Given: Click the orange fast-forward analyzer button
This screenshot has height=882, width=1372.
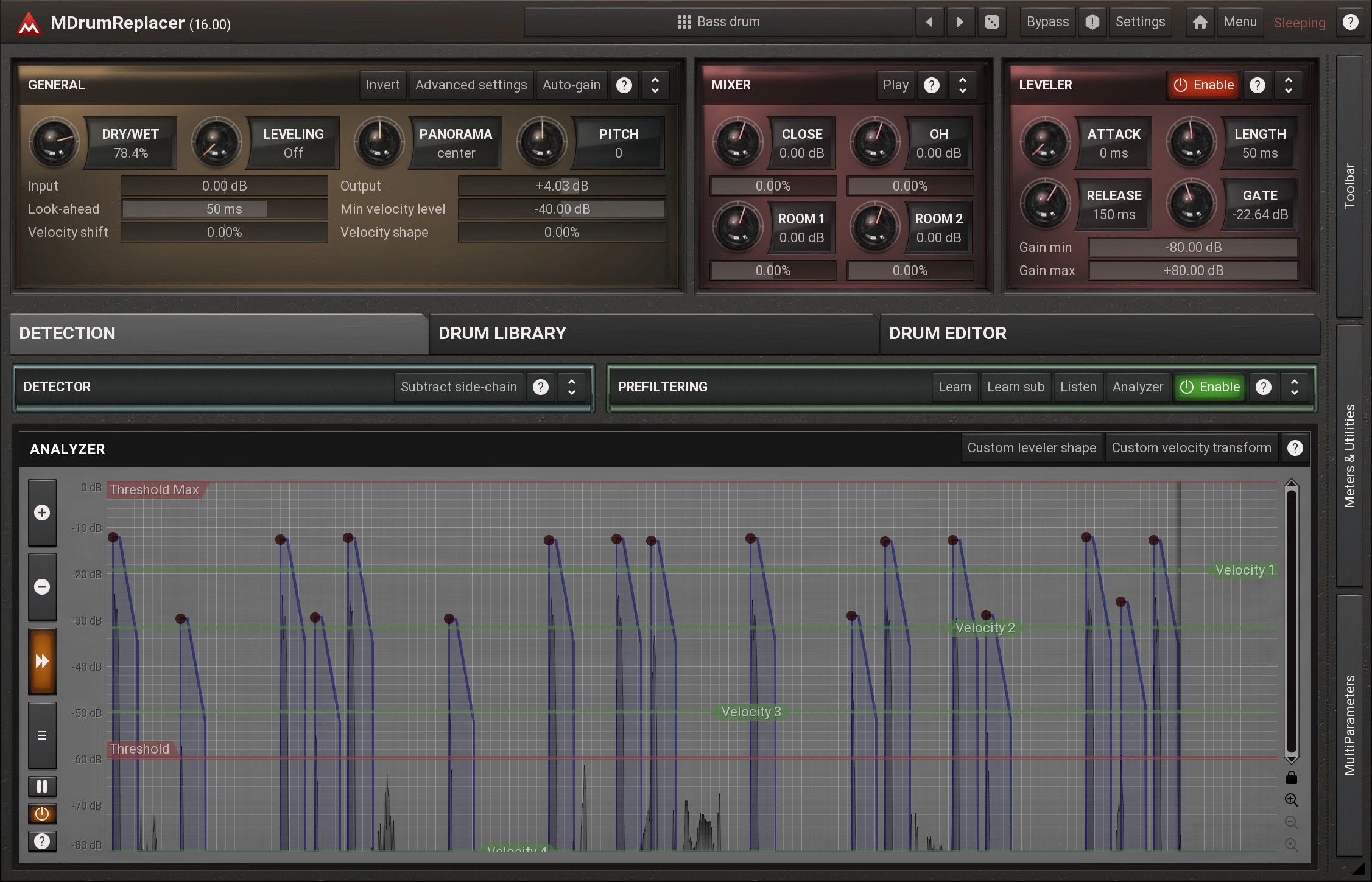Looking at the screenshot, I should 42,661.
